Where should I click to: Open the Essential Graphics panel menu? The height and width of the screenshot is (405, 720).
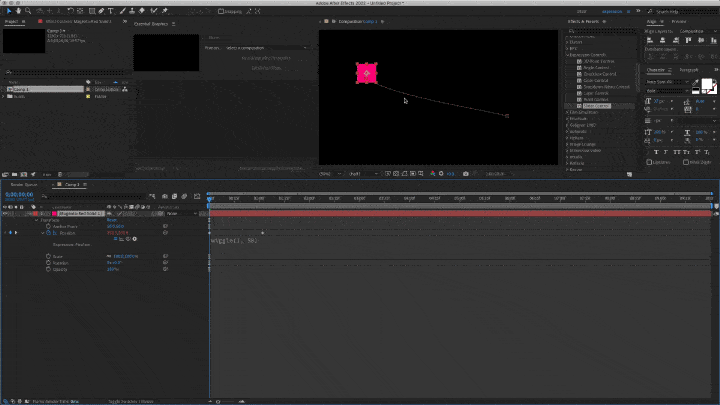pyautogui.click(x=174, y=24)
